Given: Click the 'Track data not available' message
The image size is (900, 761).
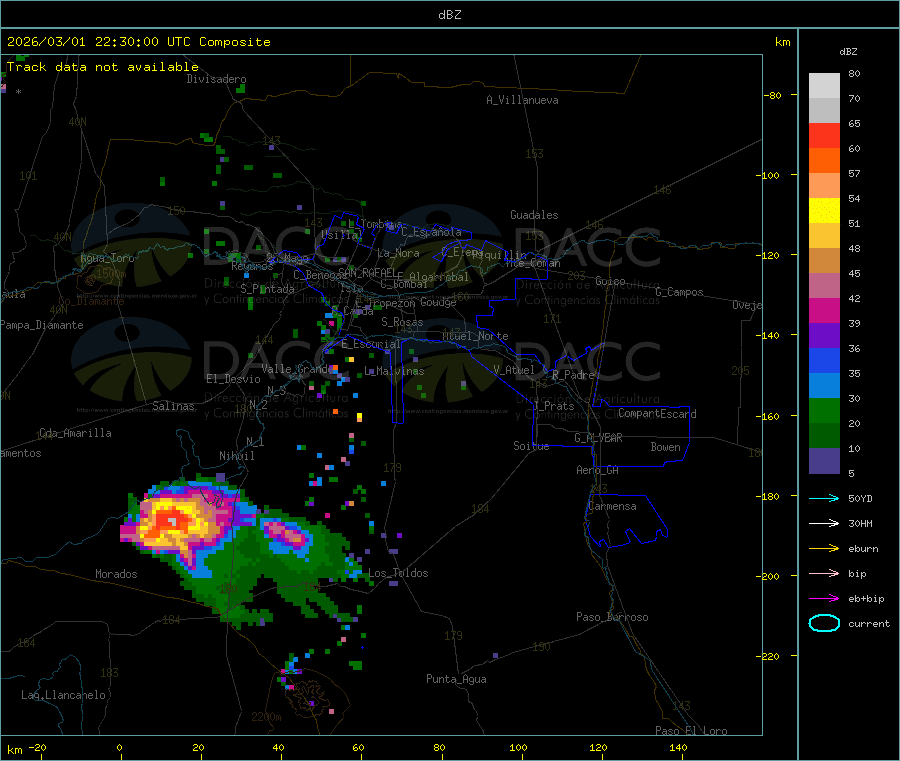Looking at the screenshot, I should pos(103,67).
